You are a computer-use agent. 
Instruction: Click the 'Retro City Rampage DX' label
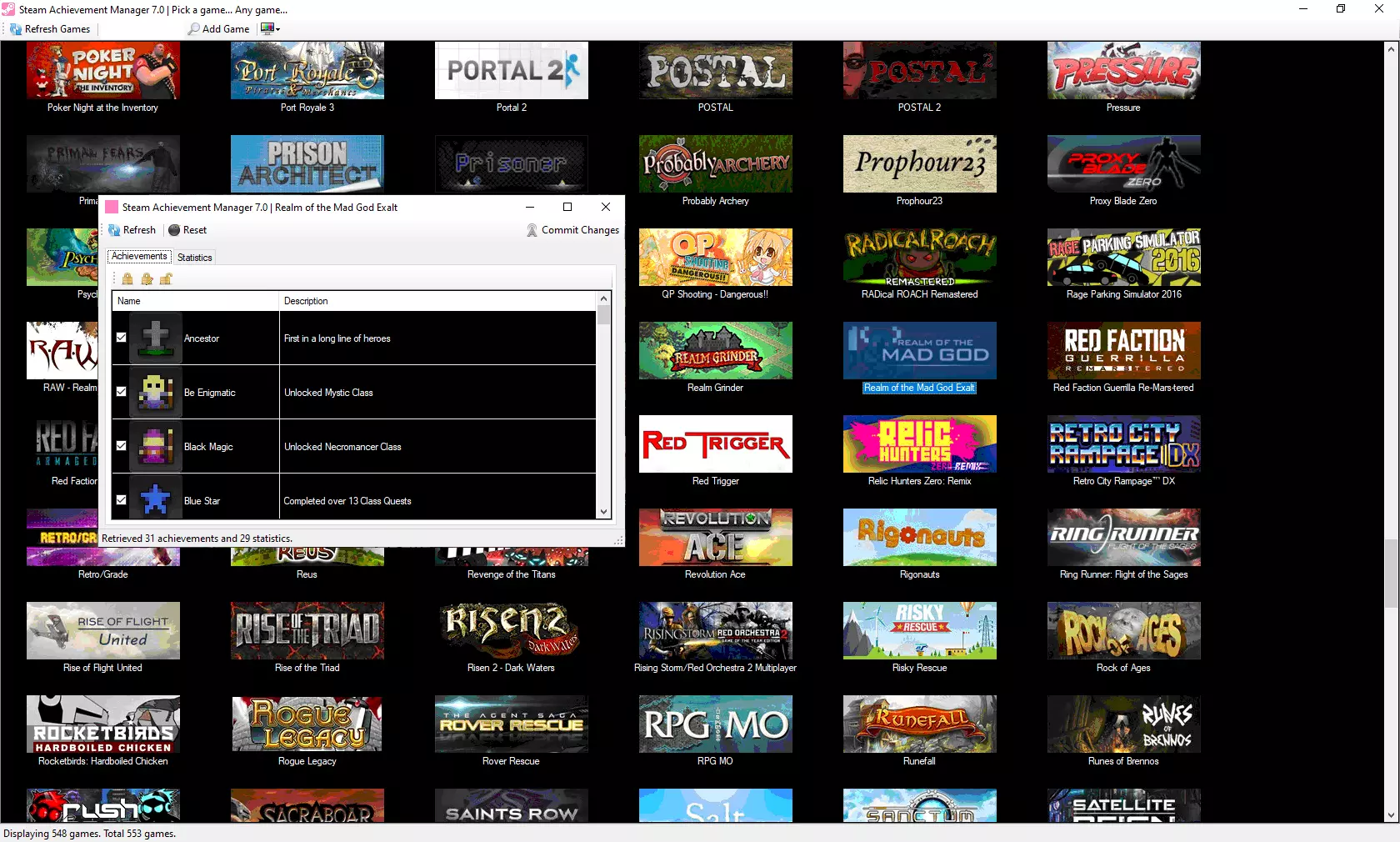pyautogui.click(x=1124, y=481)
